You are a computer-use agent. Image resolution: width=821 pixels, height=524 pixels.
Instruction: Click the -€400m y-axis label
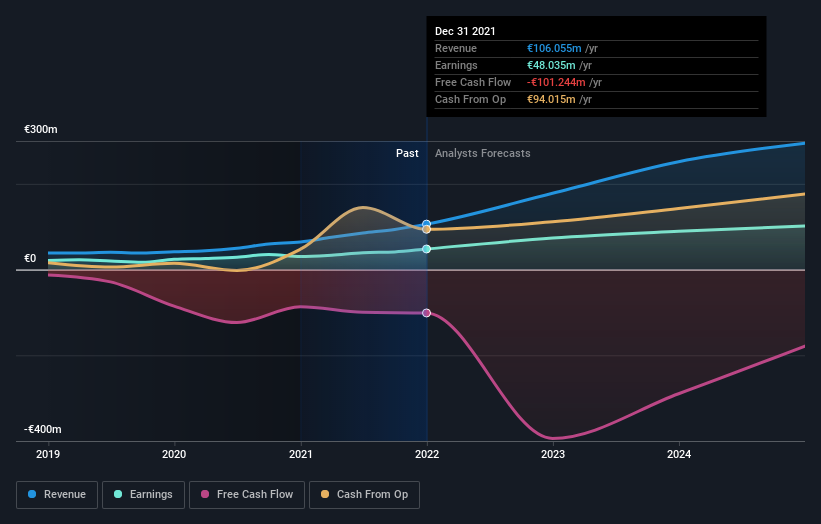(x=42, y=429)
